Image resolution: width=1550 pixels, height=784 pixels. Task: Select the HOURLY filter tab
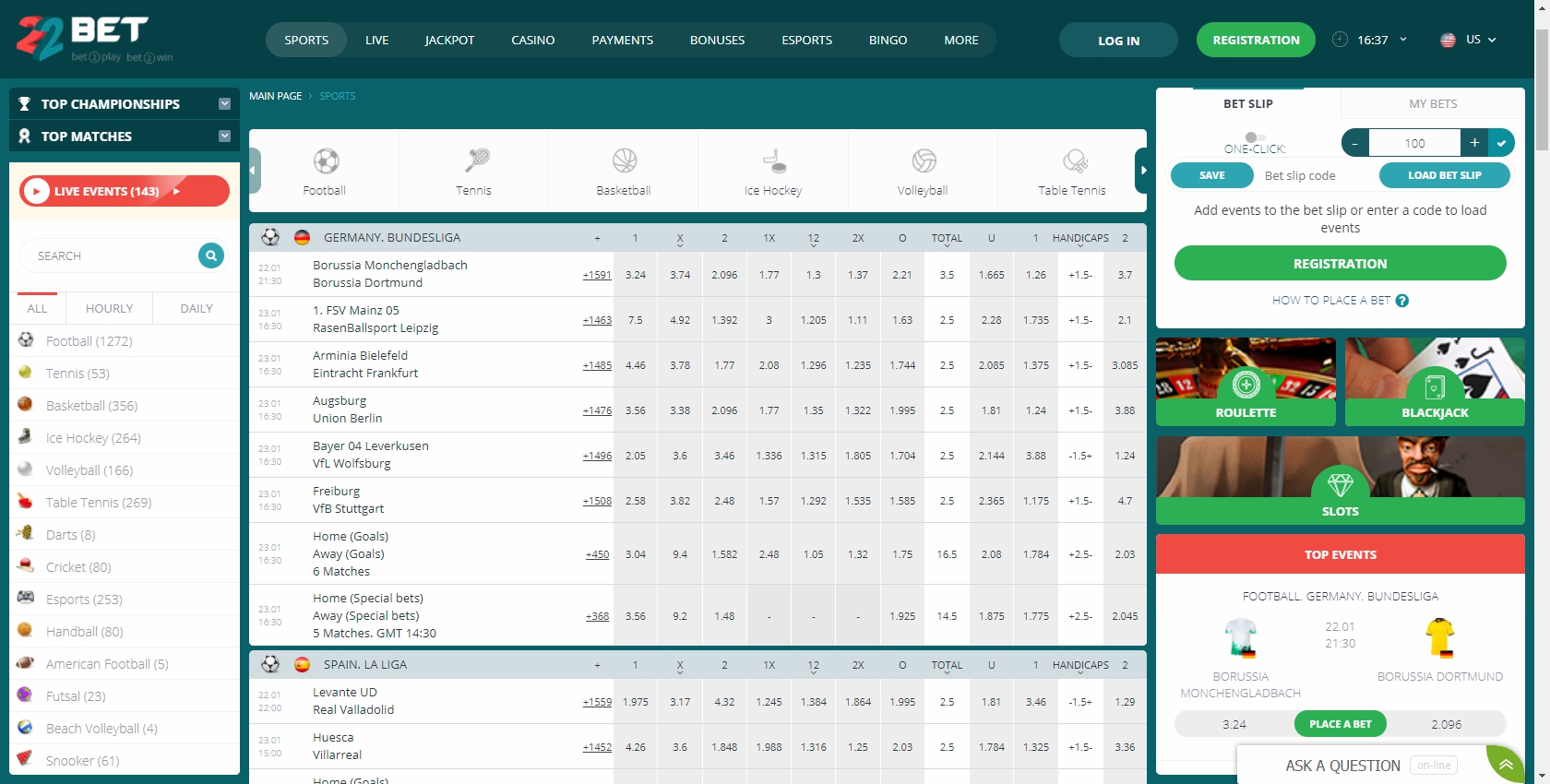point(109,309)
